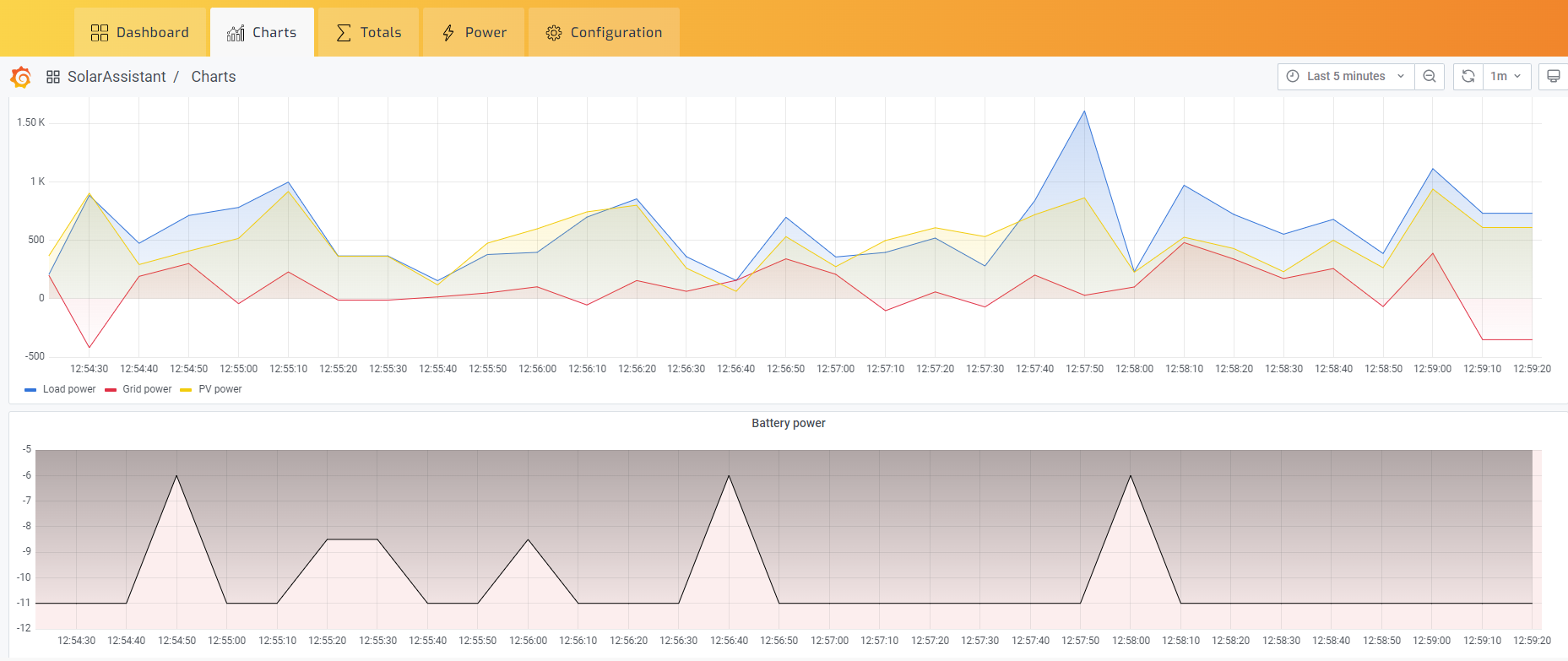Open the Battery power panel title menu
This screenshot has height=661, width=1568.
[x=788, y=423]
